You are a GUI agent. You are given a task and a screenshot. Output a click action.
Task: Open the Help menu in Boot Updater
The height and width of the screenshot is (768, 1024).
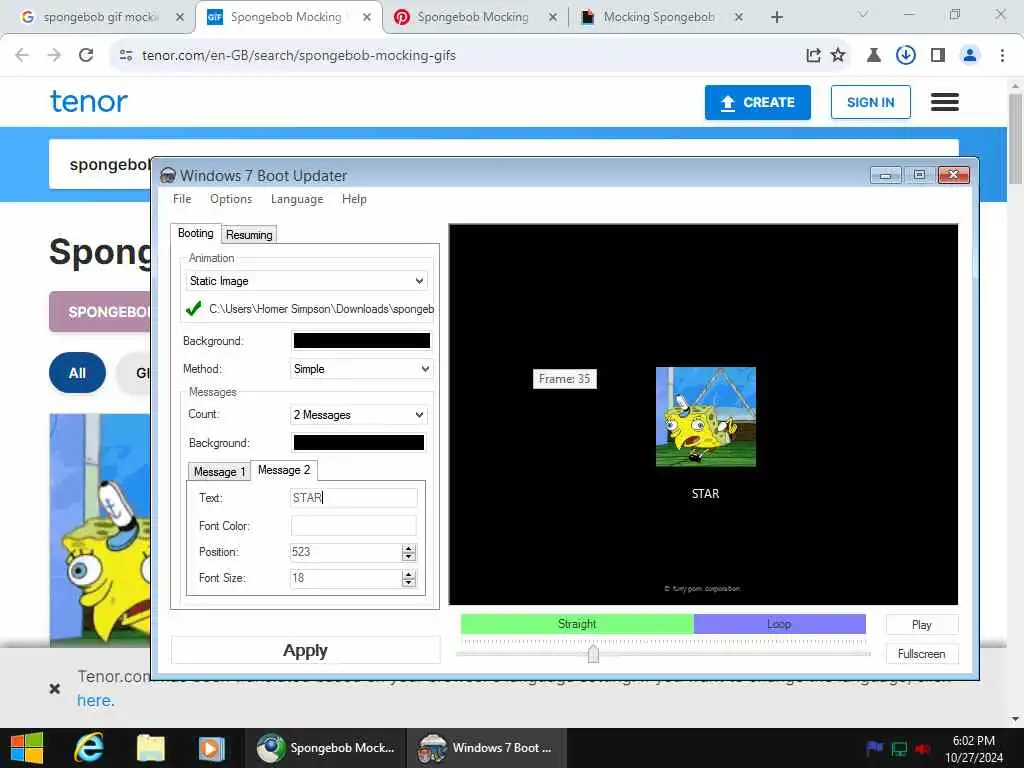coord(354,199)
